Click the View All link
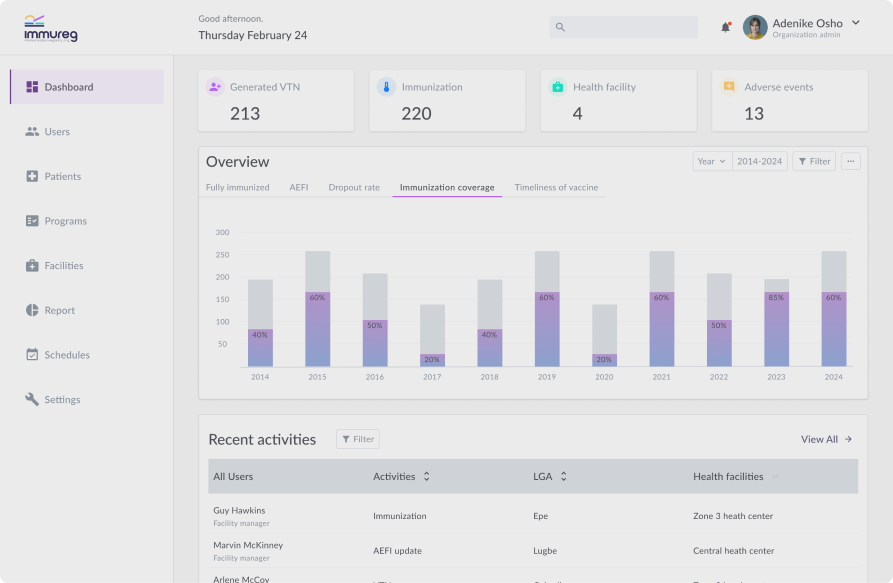 (819, 439)
